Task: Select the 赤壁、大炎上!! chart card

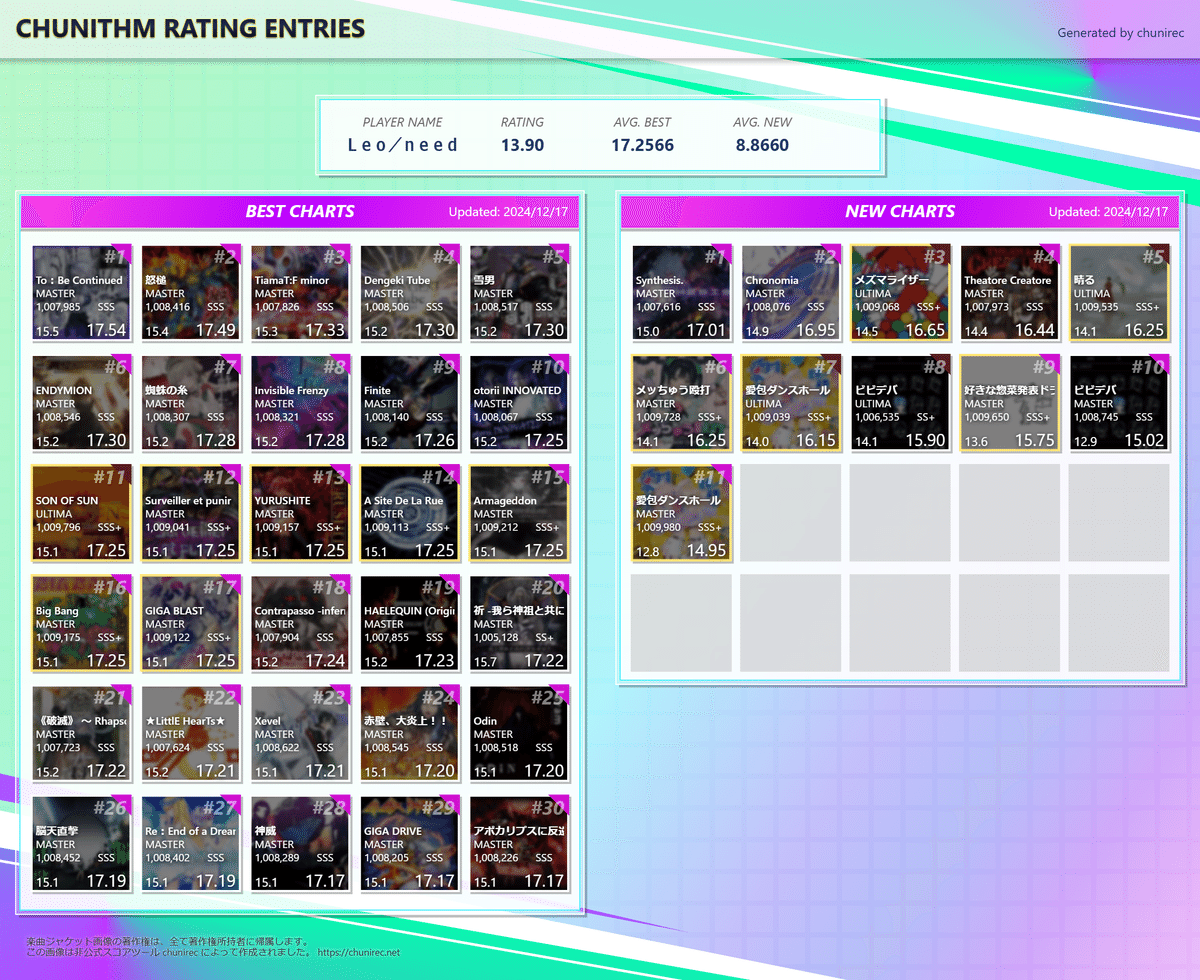Action: 410,733
